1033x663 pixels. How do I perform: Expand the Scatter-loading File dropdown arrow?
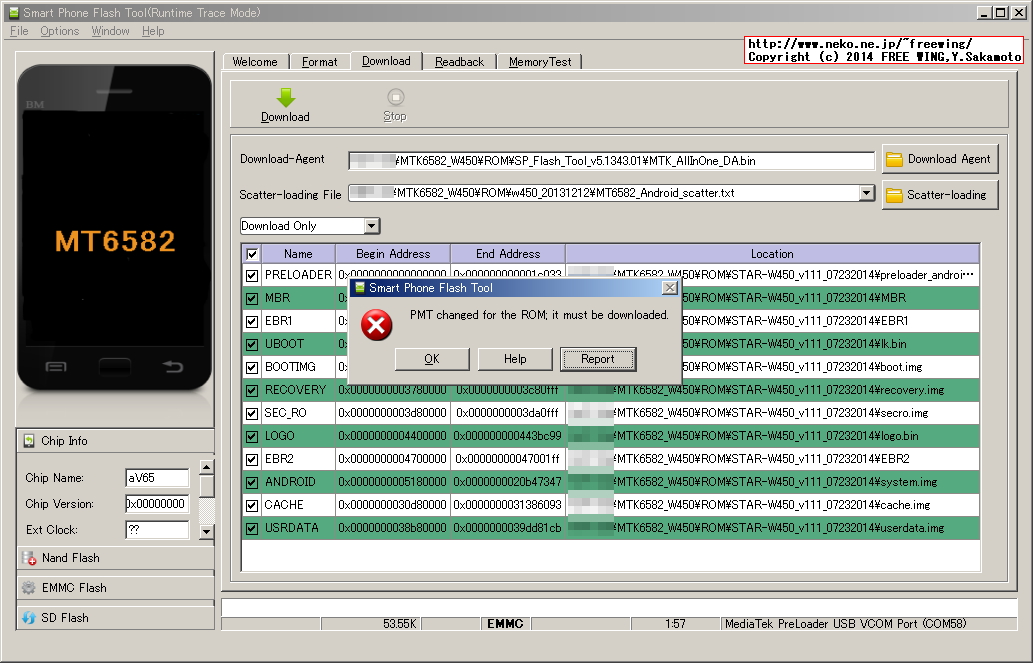[864, 194]
